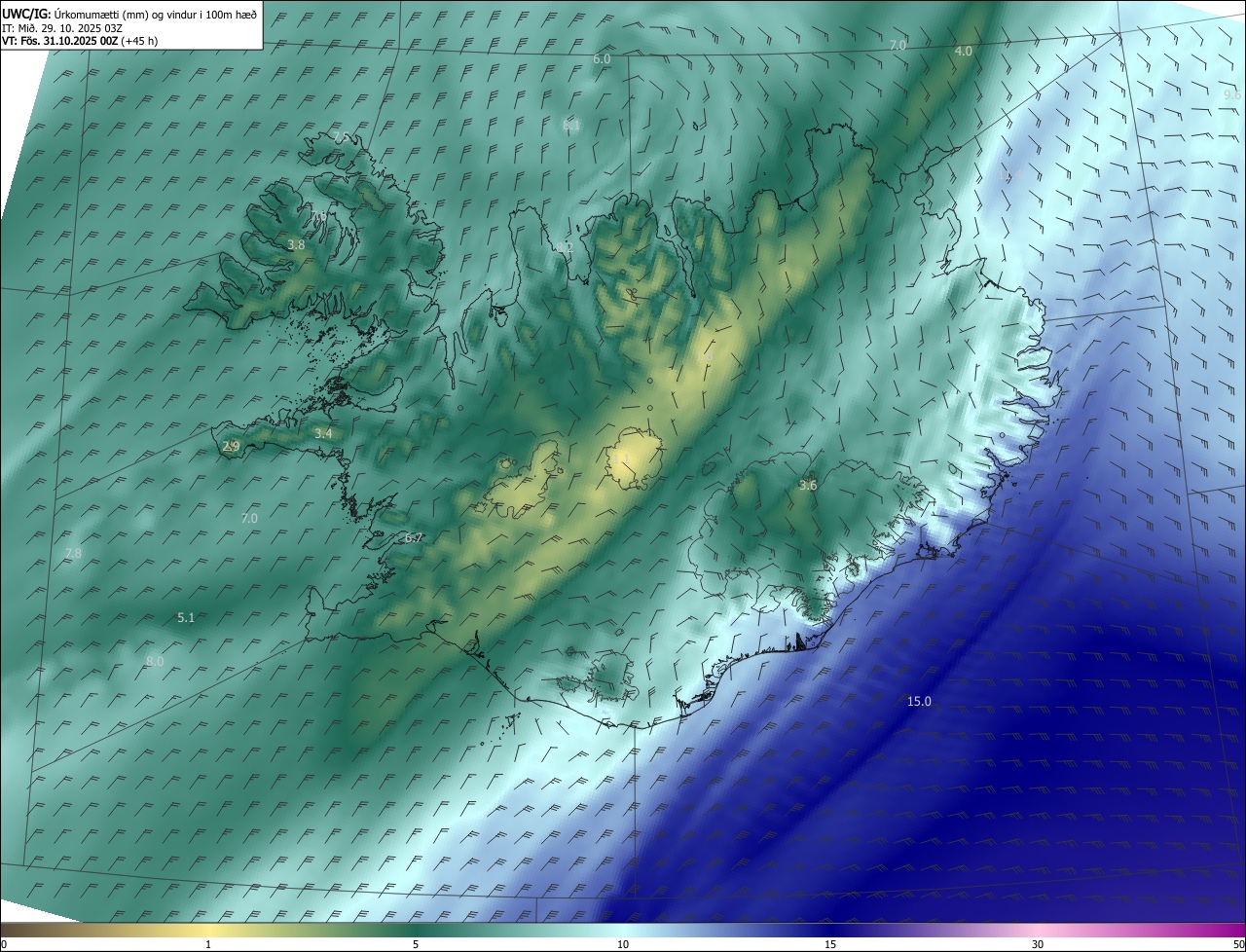The width and height of the screenshot is (1246, 952).
Task: Click the 0 tick on the colour scale
Action: (x=4, y=944)
